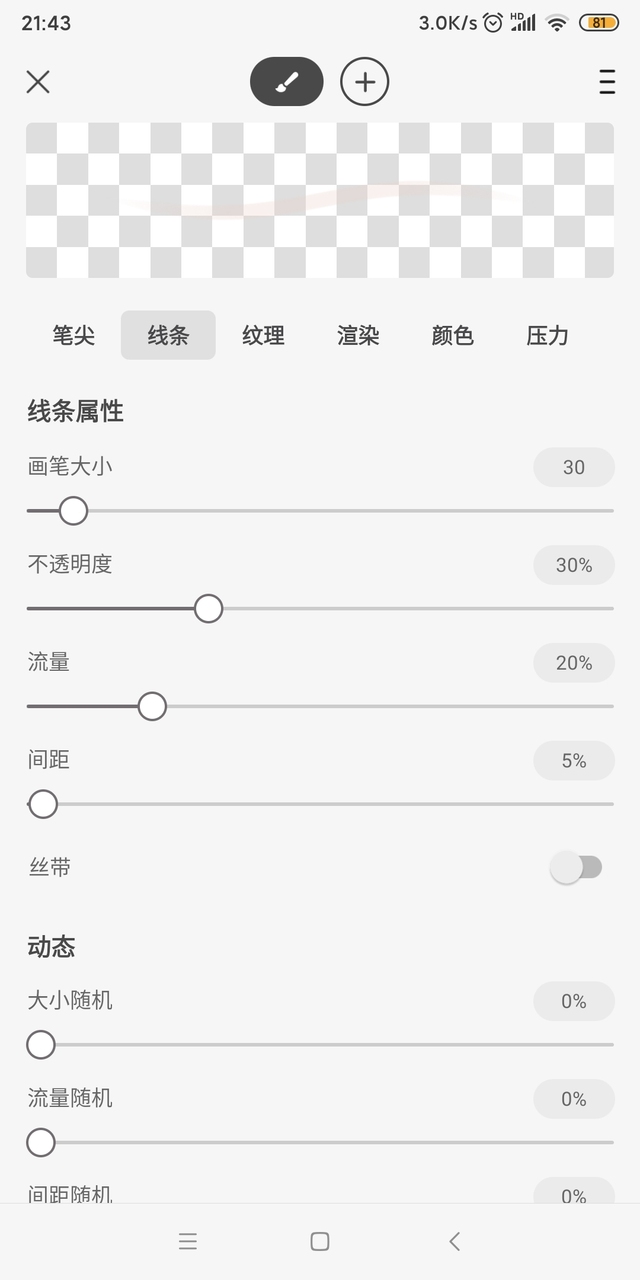Tap the 大小随机 value 0%
The width and height of the screenshot is (640, 1280).
[x=574, y=1001]
